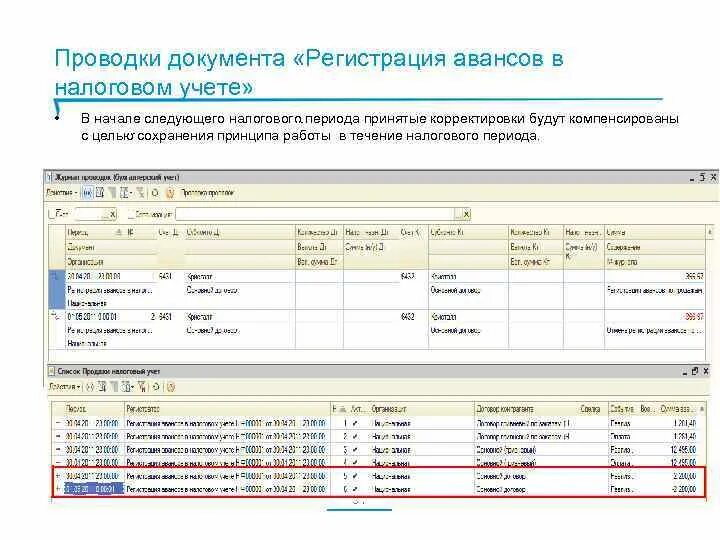720x540 pixels.
Task: Click sum 12 495,00 in record row 3
Action: (x=683, y=450)
